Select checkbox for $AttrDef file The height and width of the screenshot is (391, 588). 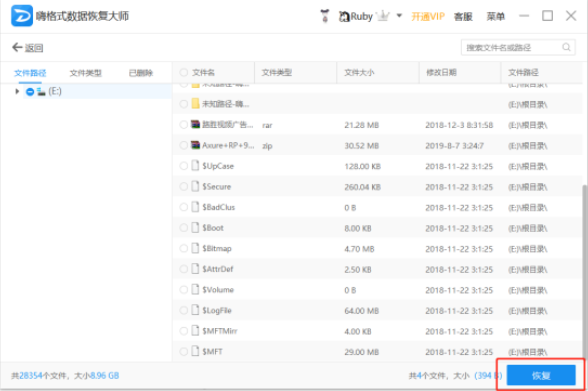(x=183, y=269)
